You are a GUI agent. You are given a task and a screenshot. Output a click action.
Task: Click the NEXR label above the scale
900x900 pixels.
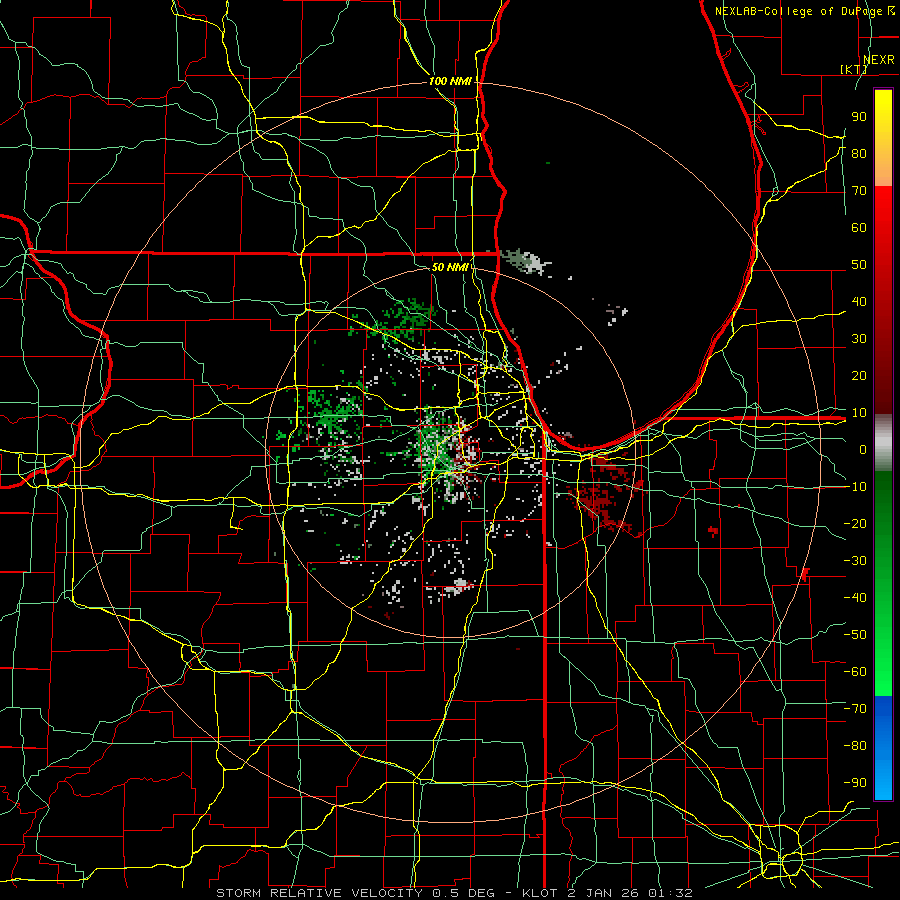879,60
